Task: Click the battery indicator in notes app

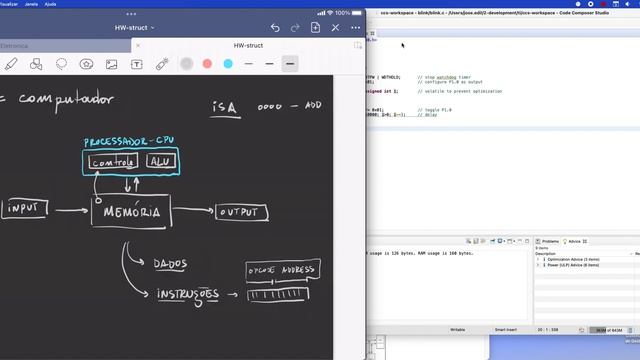Action: pos(356,13)
